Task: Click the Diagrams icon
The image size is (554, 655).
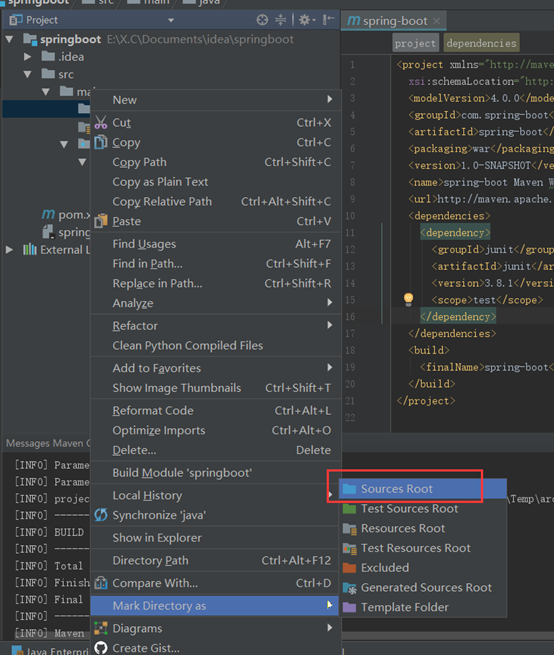Action: point(101,628)
